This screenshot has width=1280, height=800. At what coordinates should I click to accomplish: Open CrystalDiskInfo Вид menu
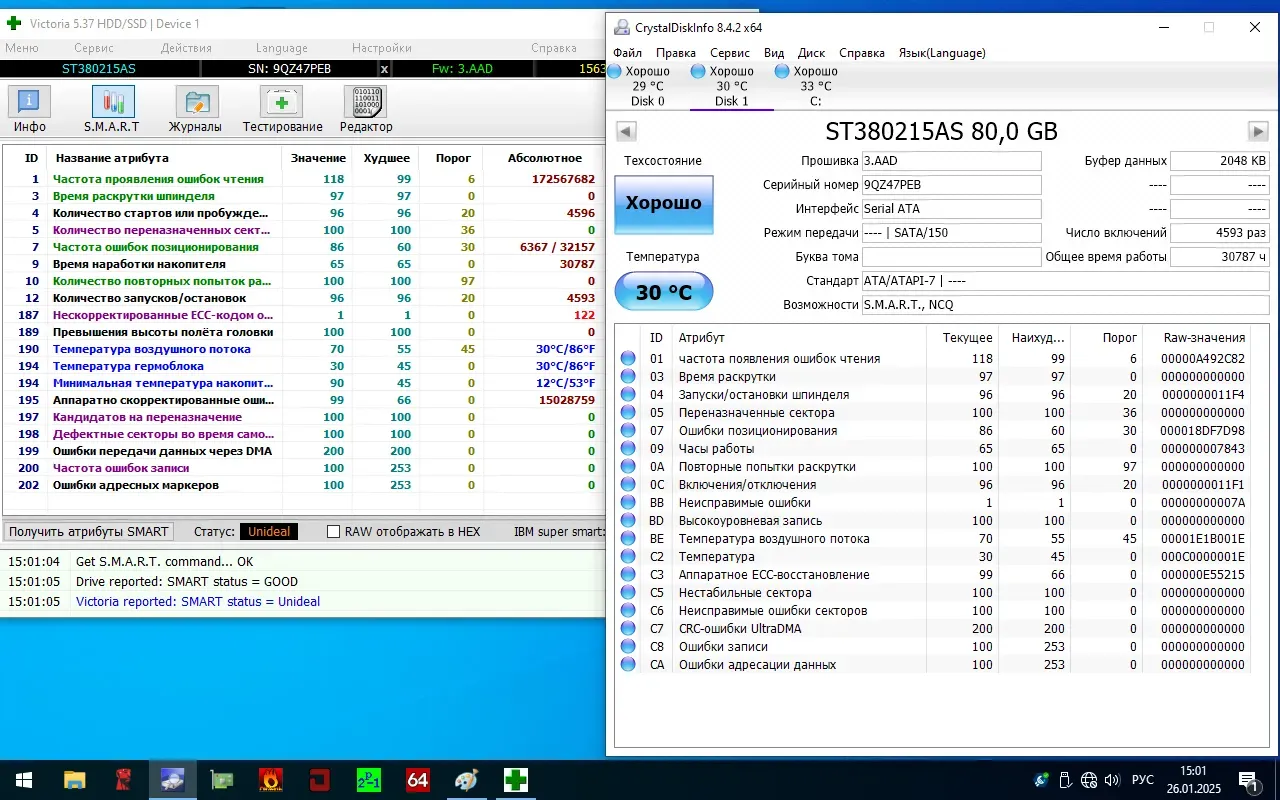tap(774, 53)
